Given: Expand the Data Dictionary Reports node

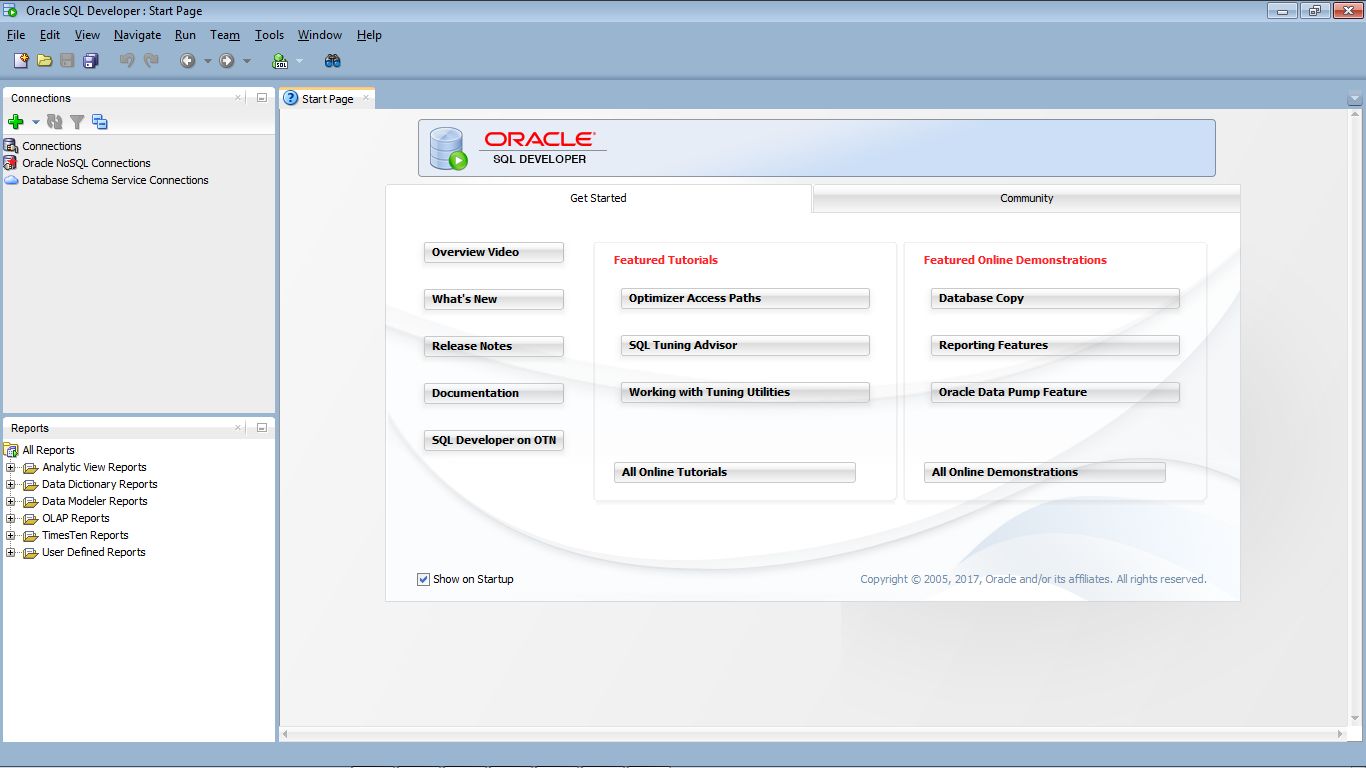Looking at the screenshot, I should [x=10, y=484].
